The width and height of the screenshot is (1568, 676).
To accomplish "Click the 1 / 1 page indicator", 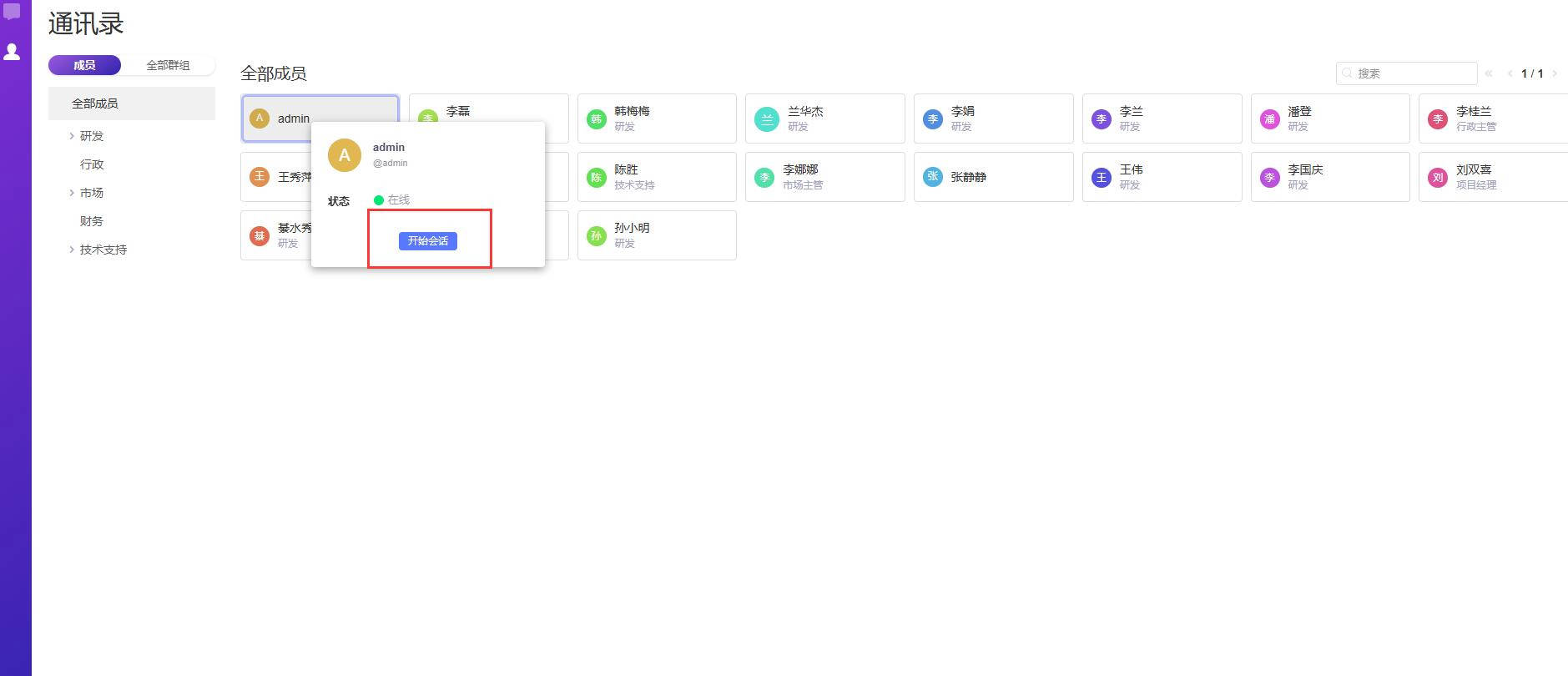I will (x=1532, y=73).
